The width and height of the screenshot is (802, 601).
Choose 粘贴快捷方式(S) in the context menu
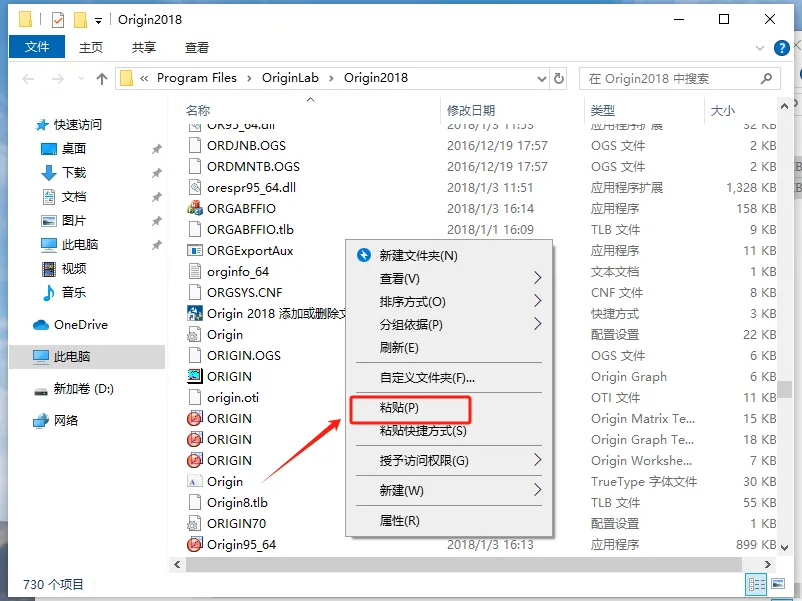pos(422,431)
